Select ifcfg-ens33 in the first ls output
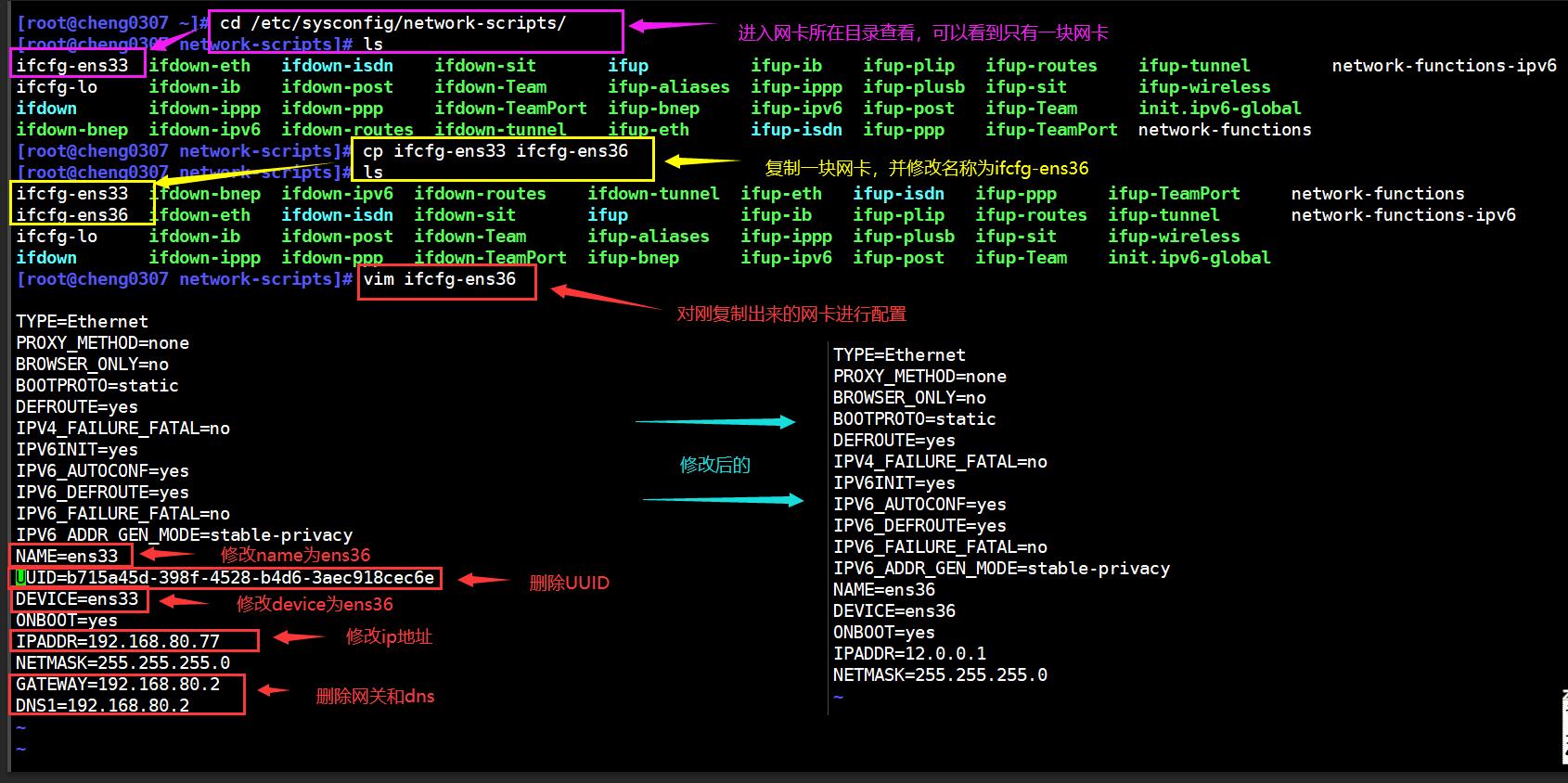1568x783 pixels. (72, 65)
